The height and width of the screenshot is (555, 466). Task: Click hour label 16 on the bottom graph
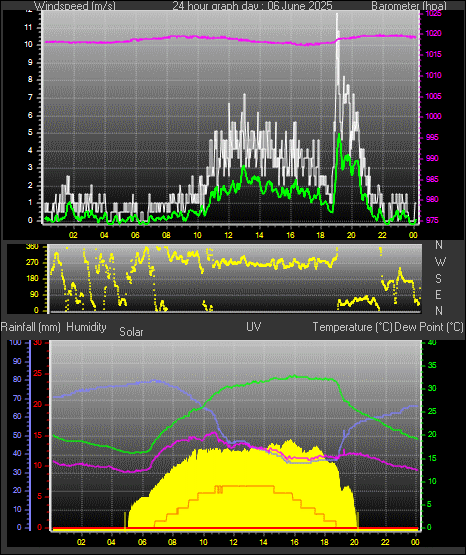coord(294,542)
